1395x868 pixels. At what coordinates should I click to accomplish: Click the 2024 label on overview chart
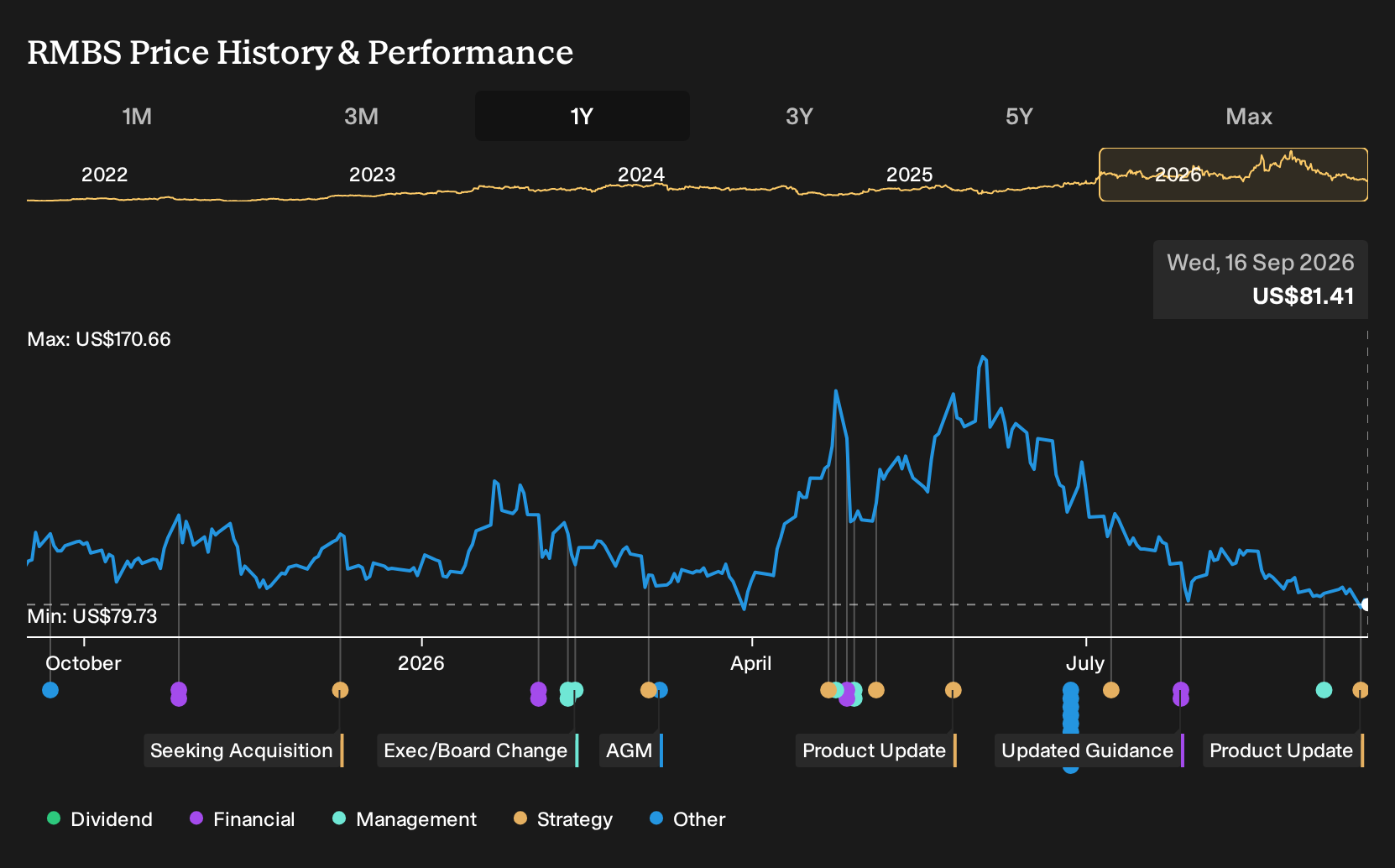pos(641,175)
